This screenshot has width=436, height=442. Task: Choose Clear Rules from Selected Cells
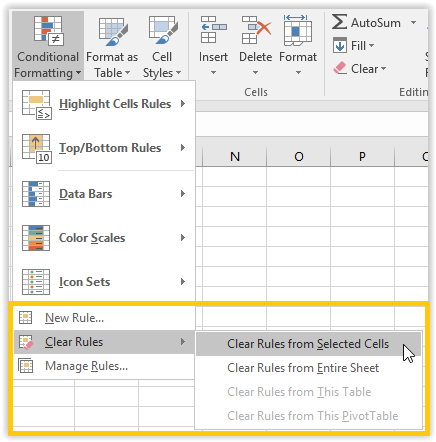(x=308, y=344)
